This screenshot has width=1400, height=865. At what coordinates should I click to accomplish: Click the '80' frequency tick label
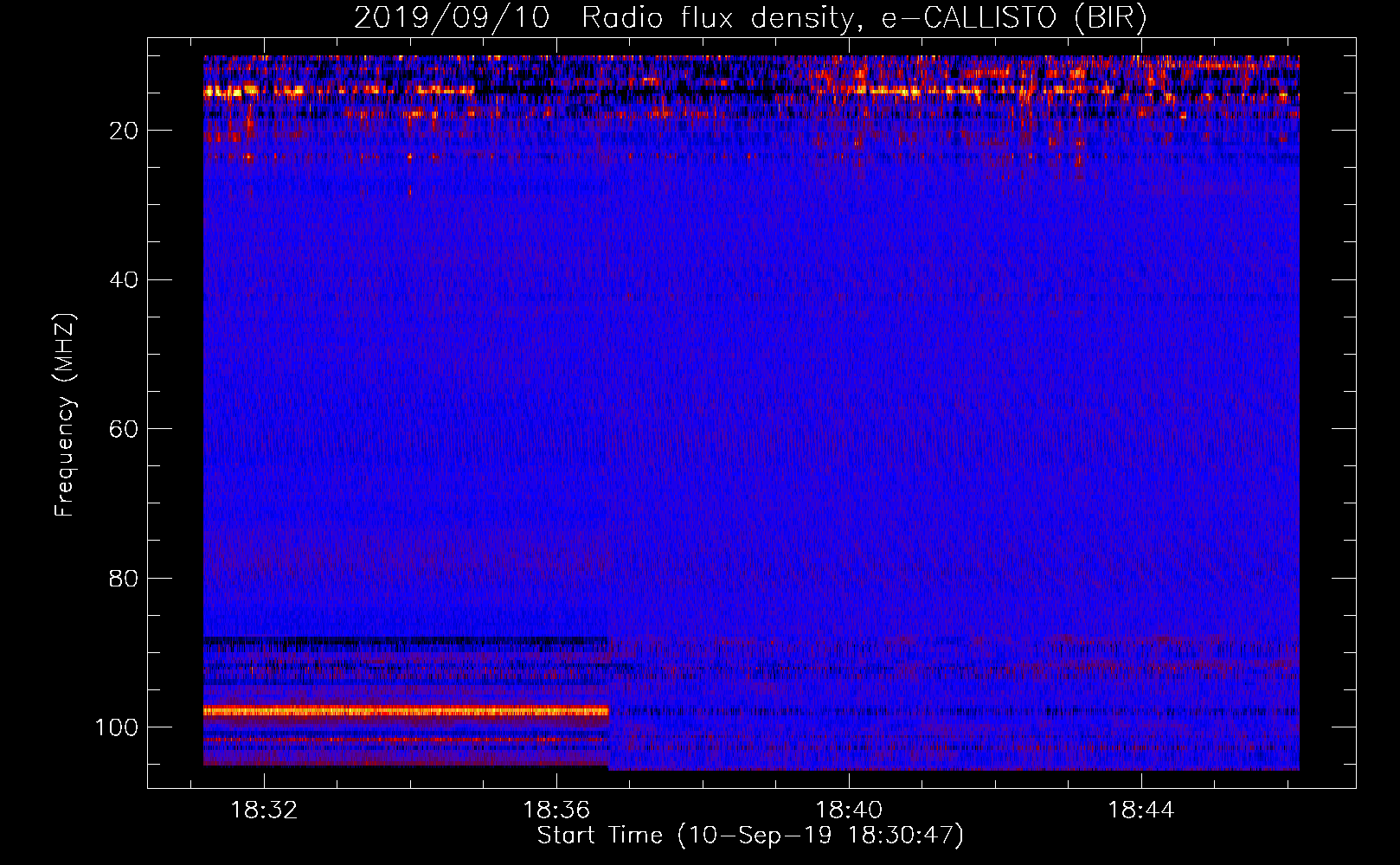tap(124, 579)
